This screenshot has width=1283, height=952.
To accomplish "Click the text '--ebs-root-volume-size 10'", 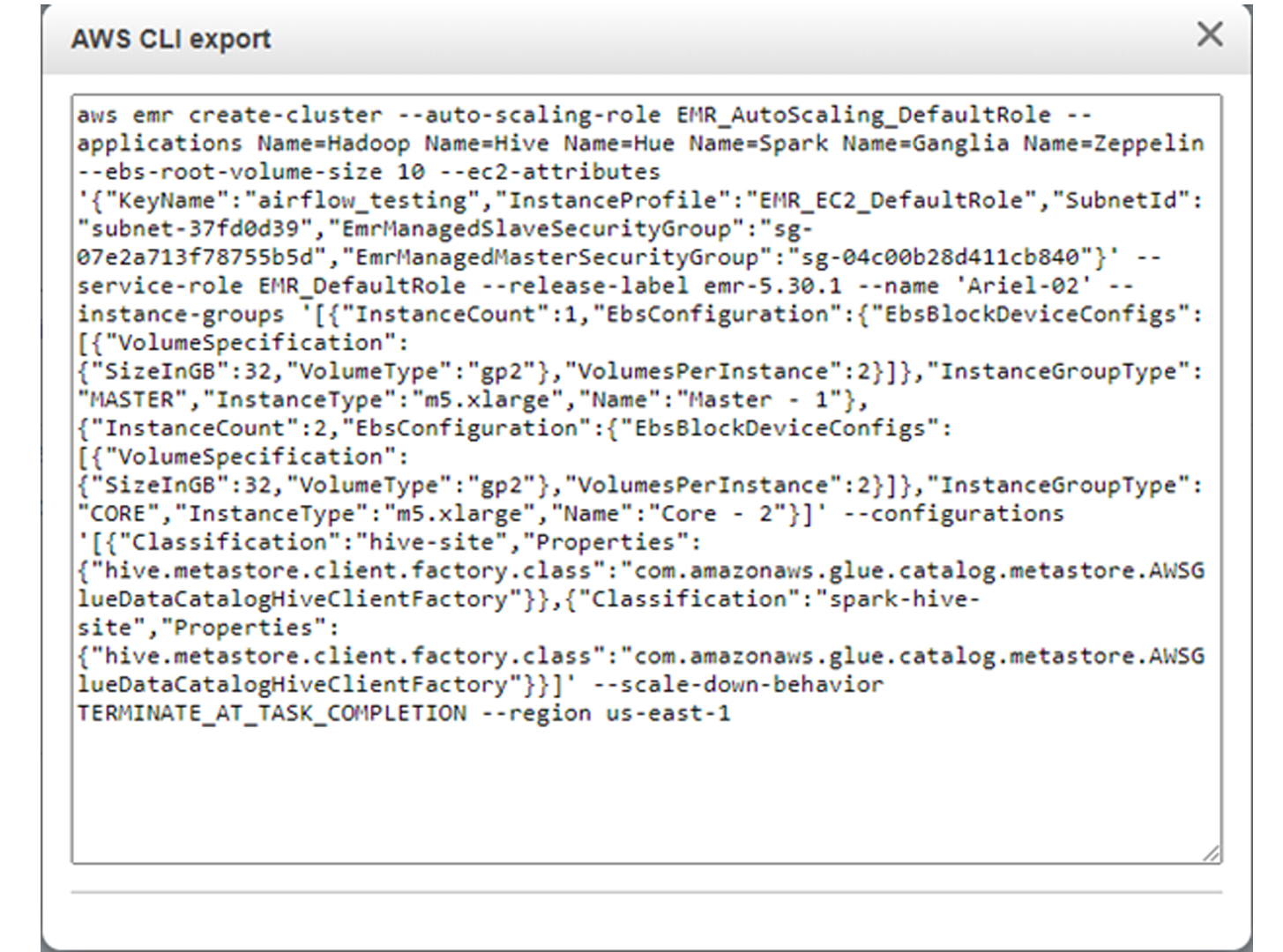I will 251,172.
